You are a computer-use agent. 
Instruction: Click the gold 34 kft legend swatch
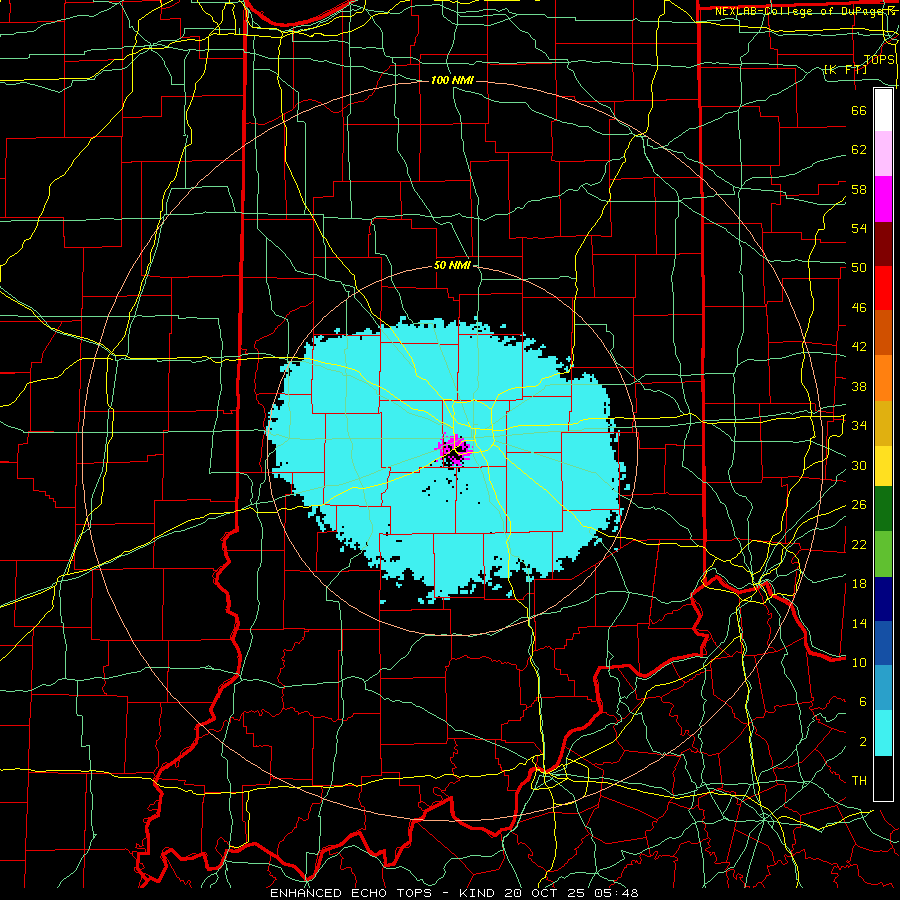(883, 423)
